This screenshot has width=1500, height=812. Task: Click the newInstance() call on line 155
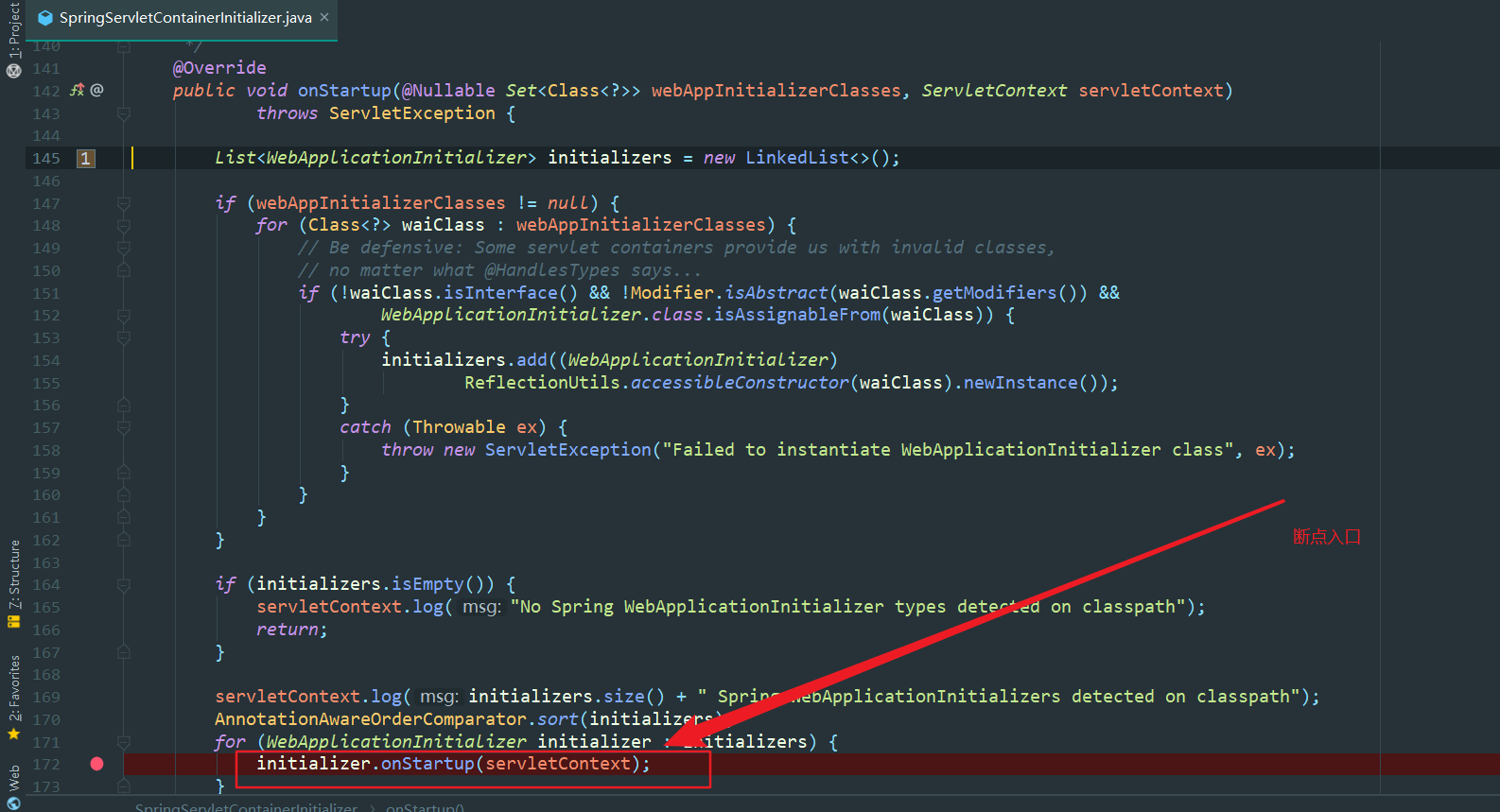click(x=1031, y=383)
